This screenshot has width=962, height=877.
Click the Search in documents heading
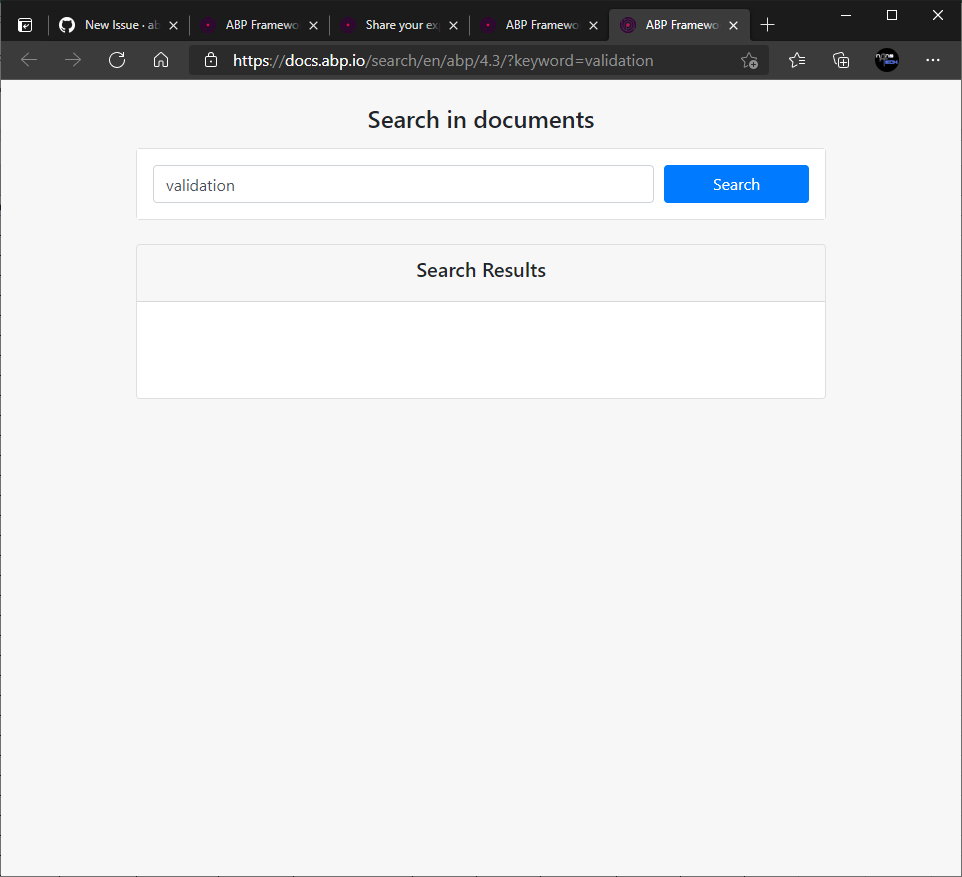[x=480, y=119]
